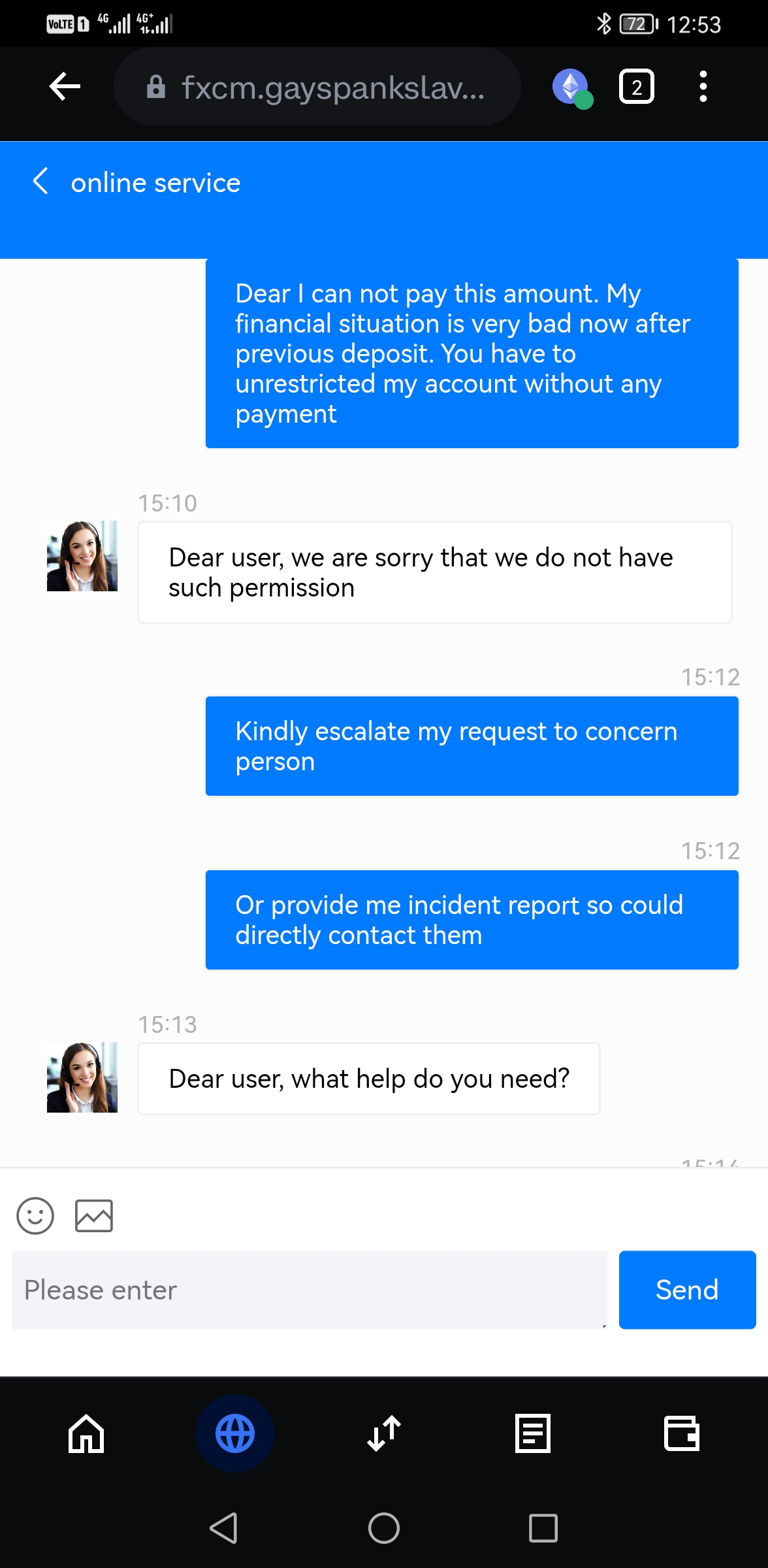
Task: Open the browser tab switcher
Action: 636,87
